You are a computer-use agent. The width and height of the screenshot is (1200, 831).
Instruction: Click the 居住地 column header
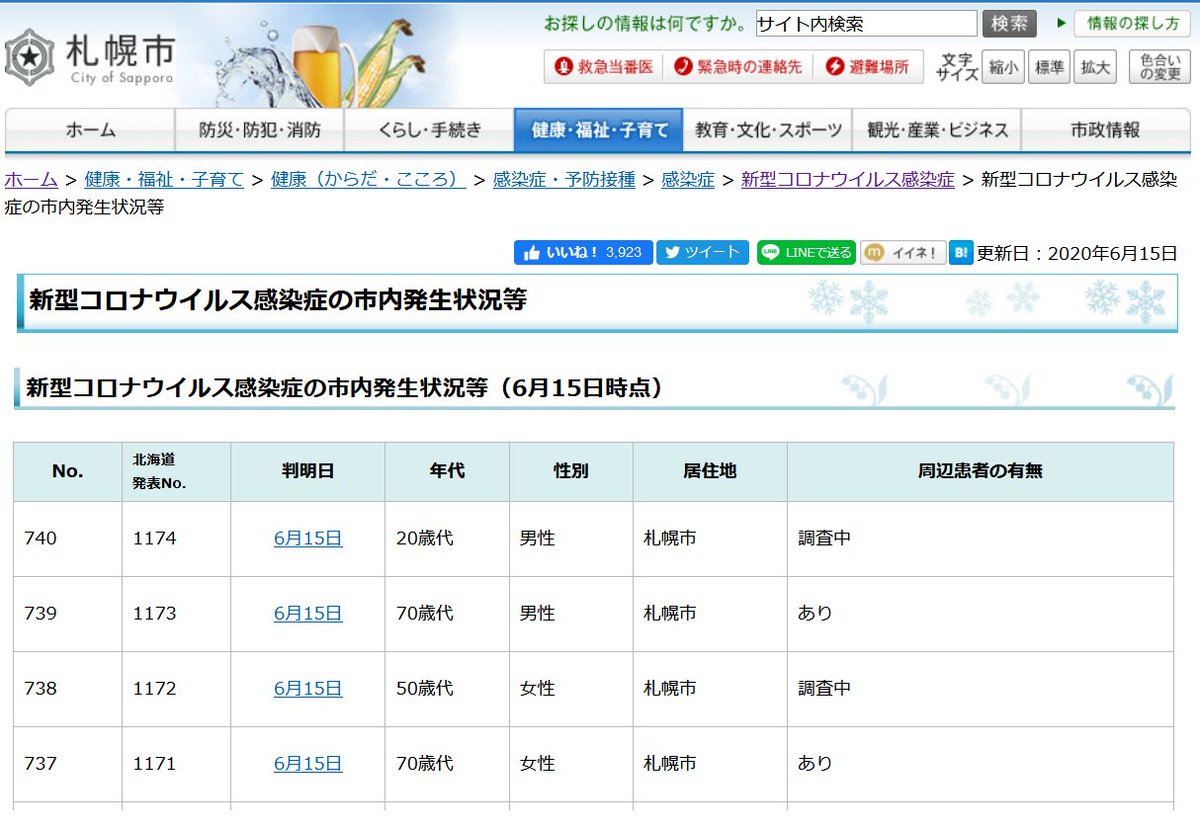click(710, 471)
